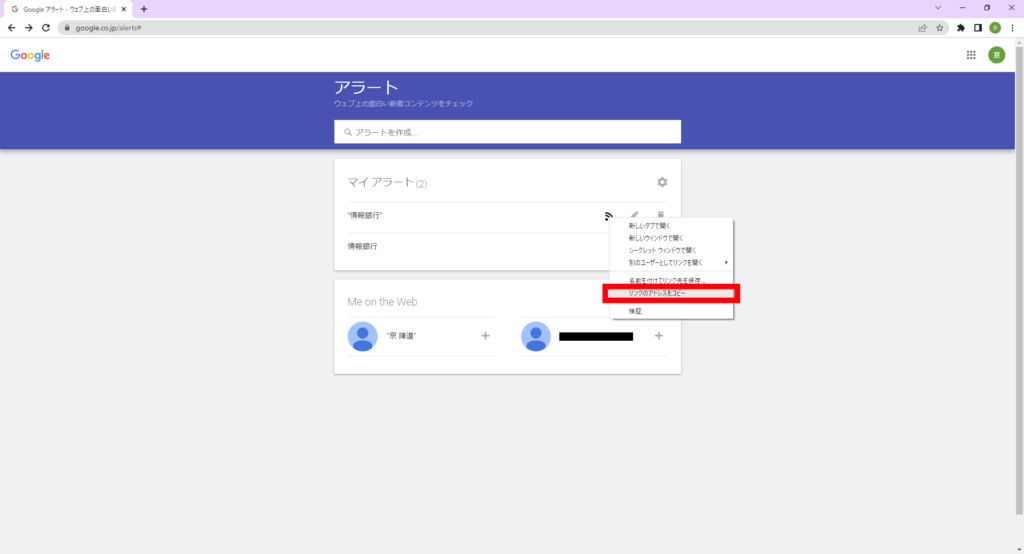Open the Google apps grid
This screenshot has width=1024, height=554.
[971, 55]
